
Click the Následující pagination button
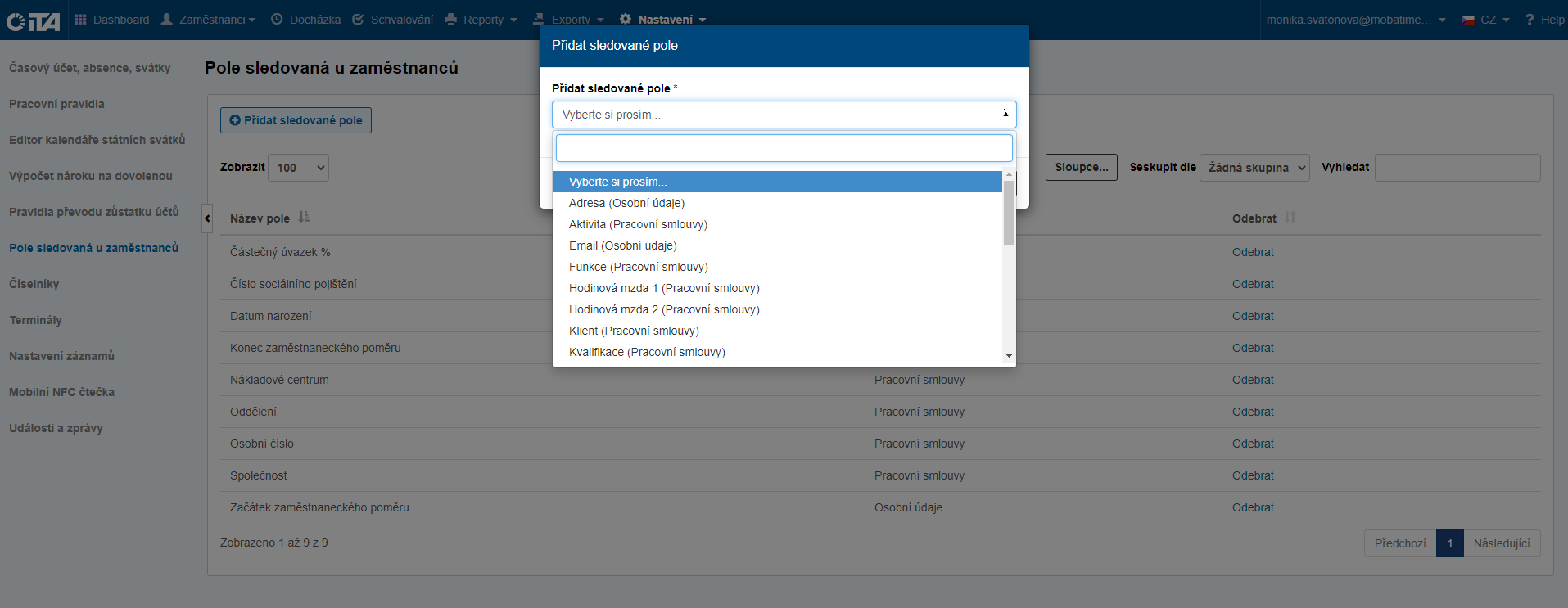click(x=1501, y=543)
